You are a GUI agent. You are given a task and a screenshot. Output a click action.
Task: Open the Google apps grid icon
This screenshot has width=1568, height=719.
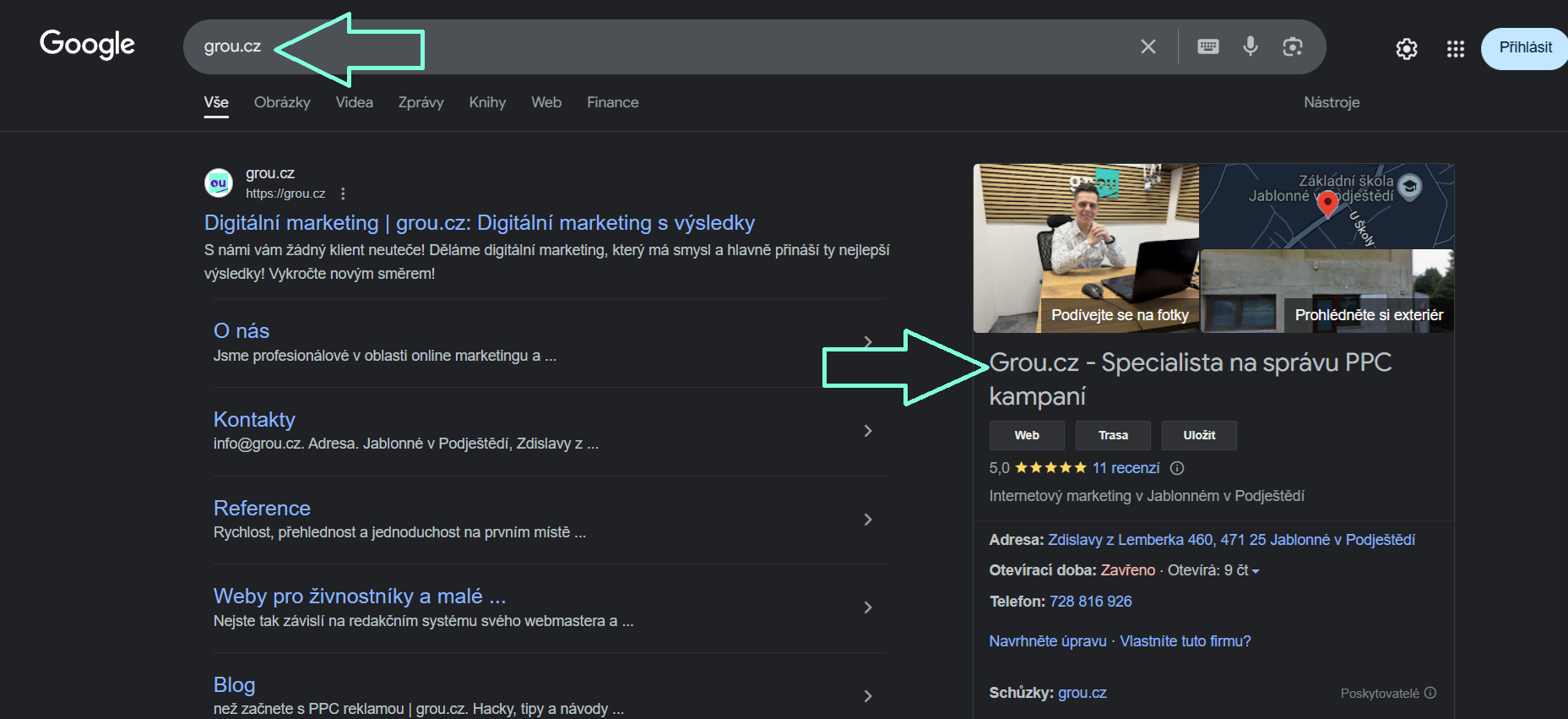coord(1455,49)
